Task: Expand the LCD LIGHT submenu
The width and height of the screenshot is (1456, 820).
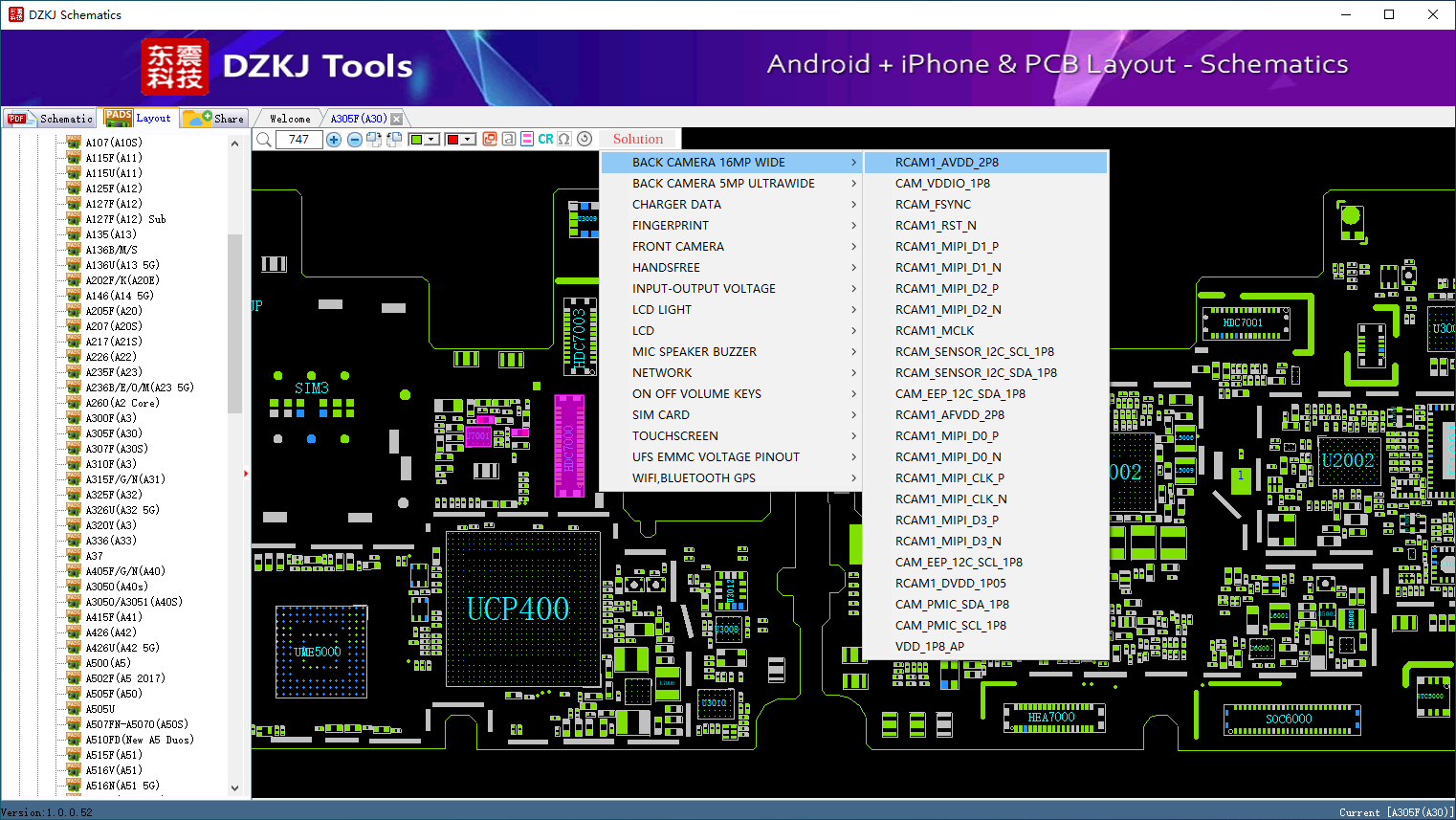Action: (x=732, y=310)
